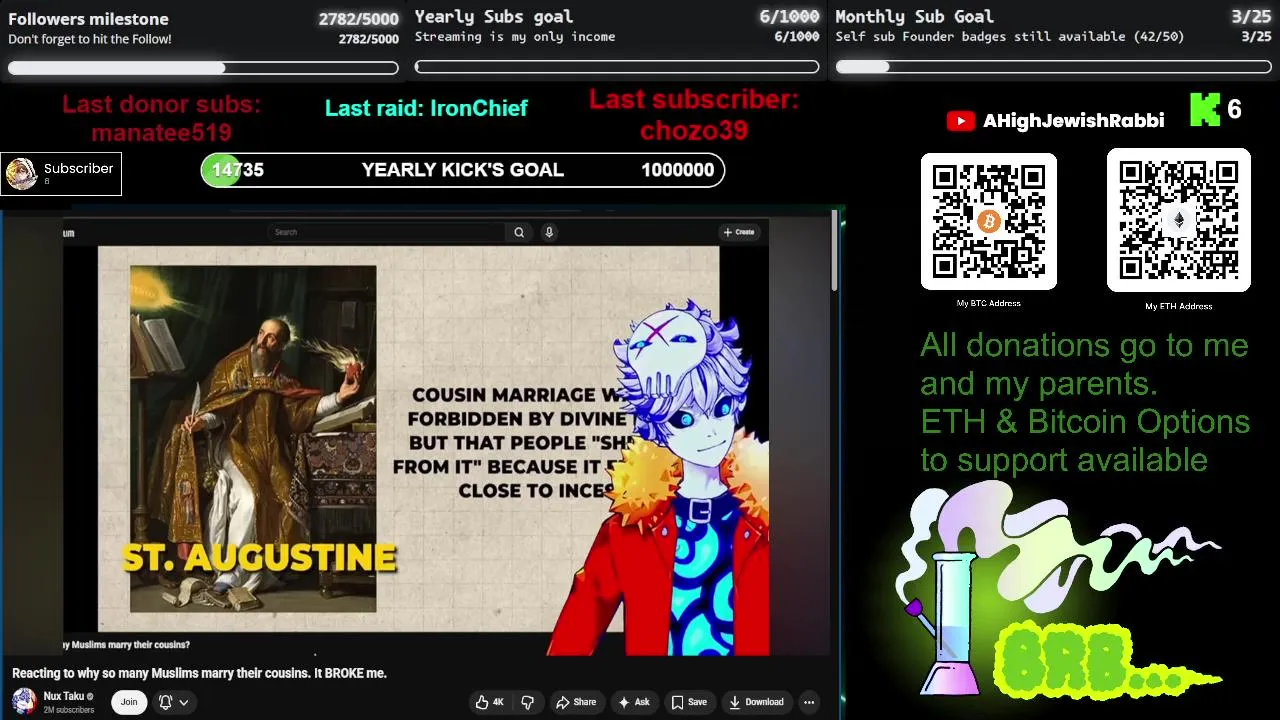Click the 'My BTC Address' caption
Viewport: 1280px width, 720px height.
coord(988,303)
